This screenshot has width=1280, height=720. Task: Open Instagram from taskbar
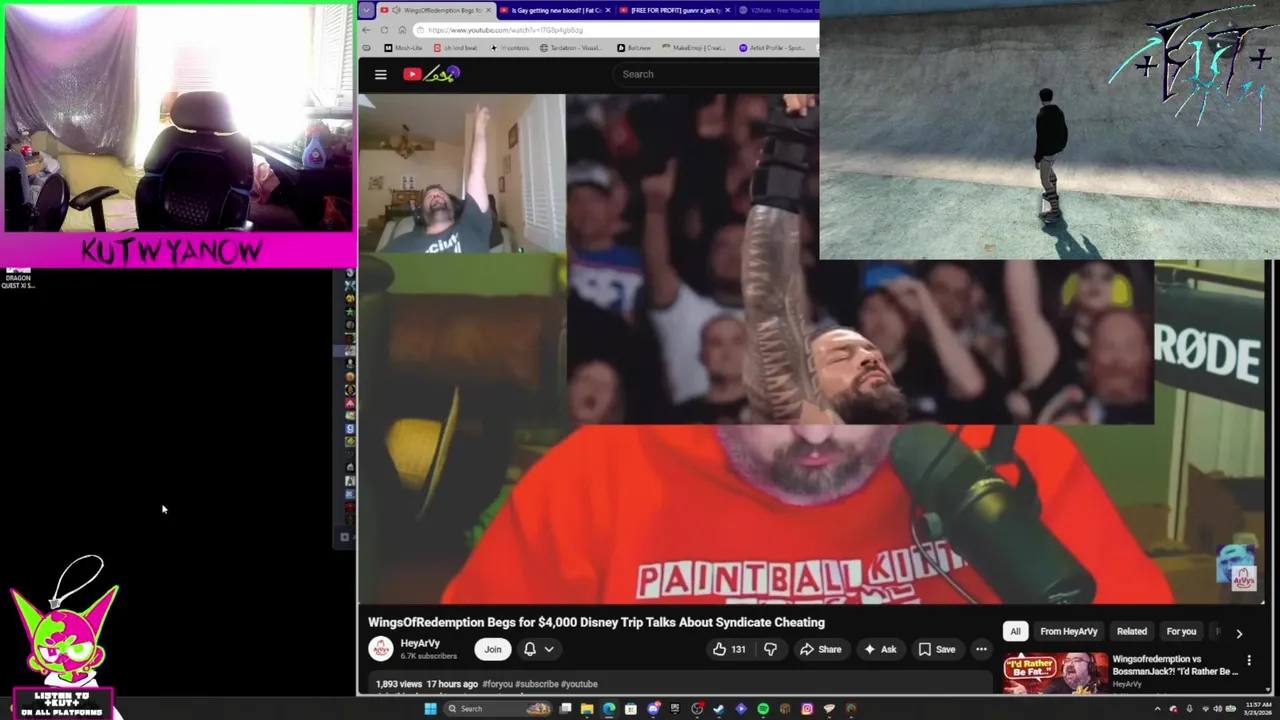[807, 709]
